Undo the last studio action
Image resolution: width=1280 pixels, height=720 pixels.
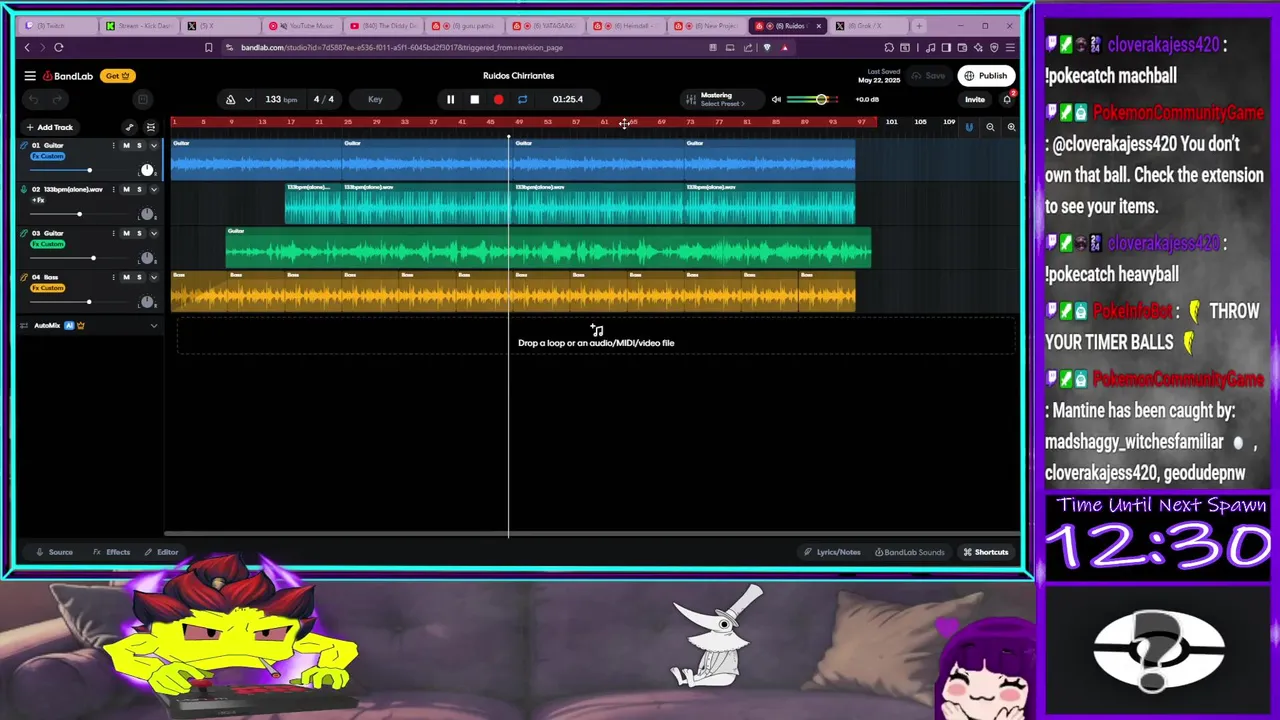[33, 99]
